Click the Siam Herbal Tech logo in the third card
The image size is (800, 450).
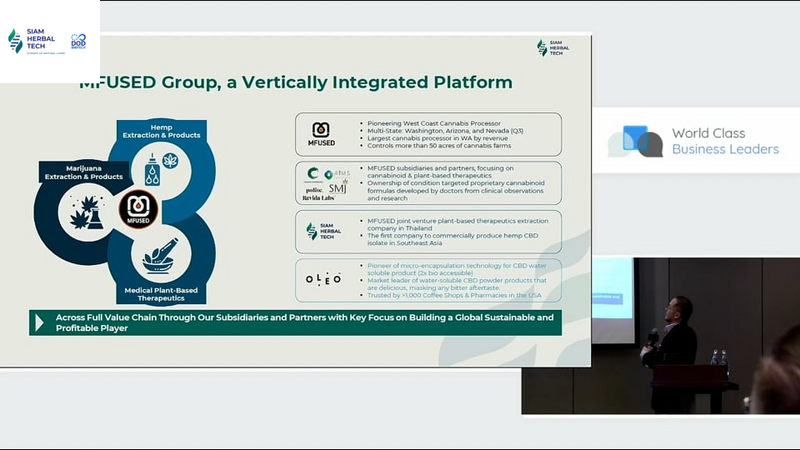coord(323,231)
